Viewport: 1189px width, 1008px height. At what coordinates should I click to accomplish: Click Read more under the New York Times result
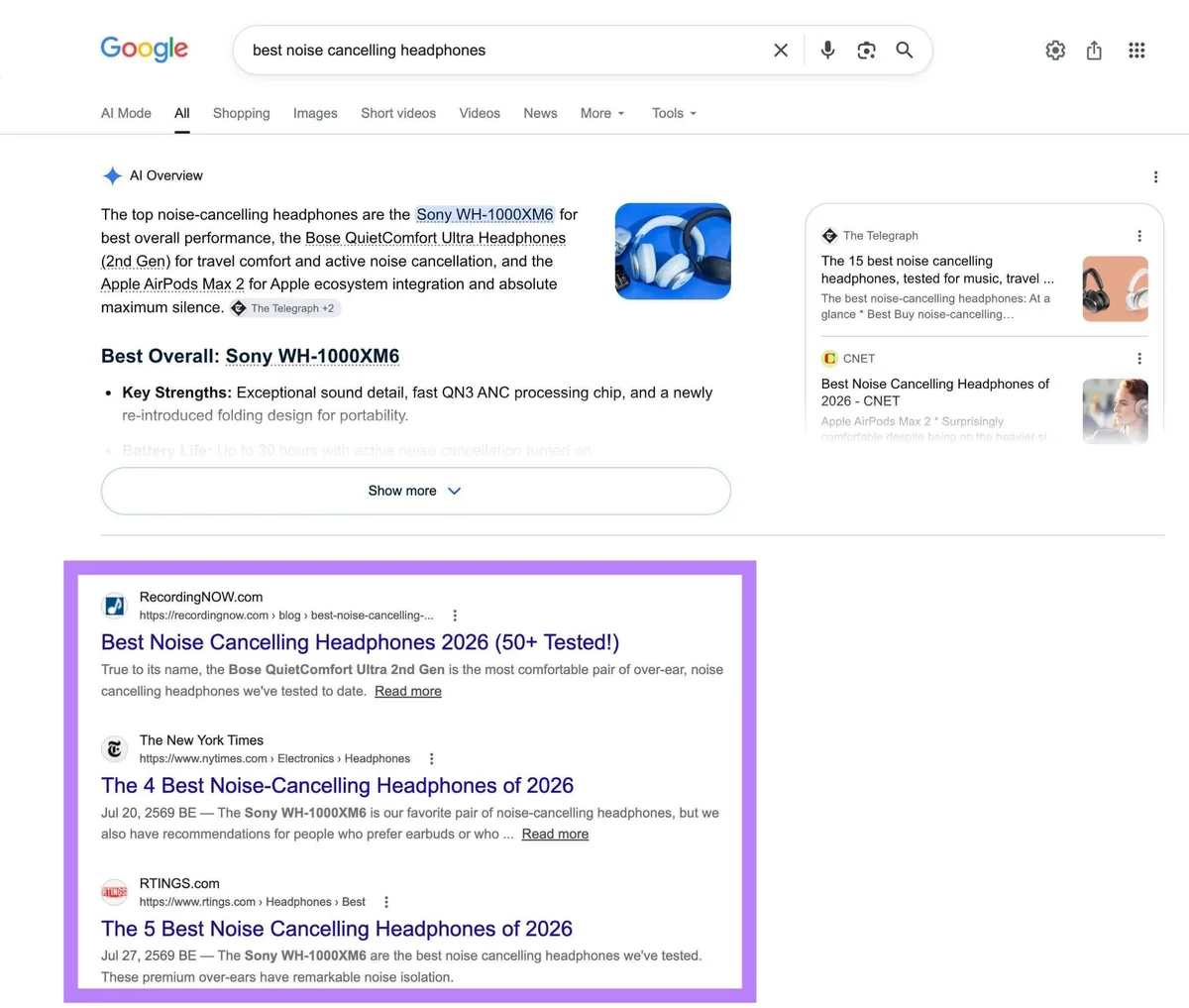555,834
